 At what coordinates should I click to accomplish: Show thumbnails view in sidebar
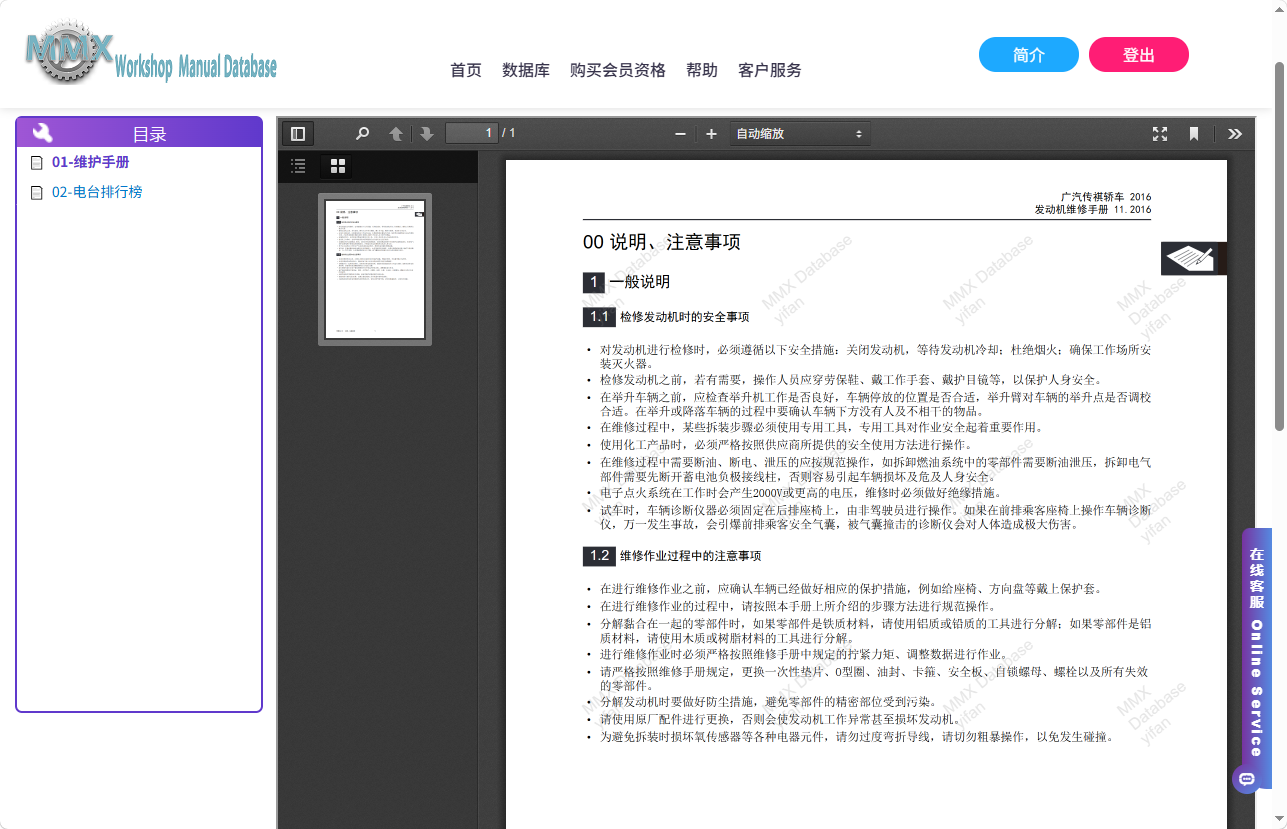[x=338, y=166]
